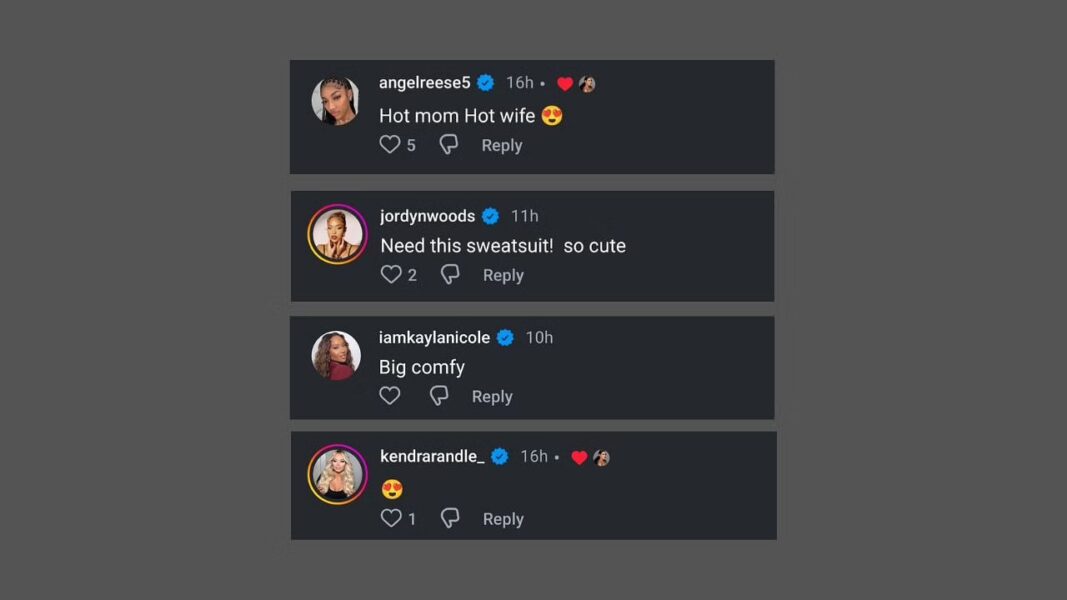This screenshot has width=1067, height=600.
Task: Click the 16h timestamp on kendrarandle_'s comment
Action: [x=532, y=456]
